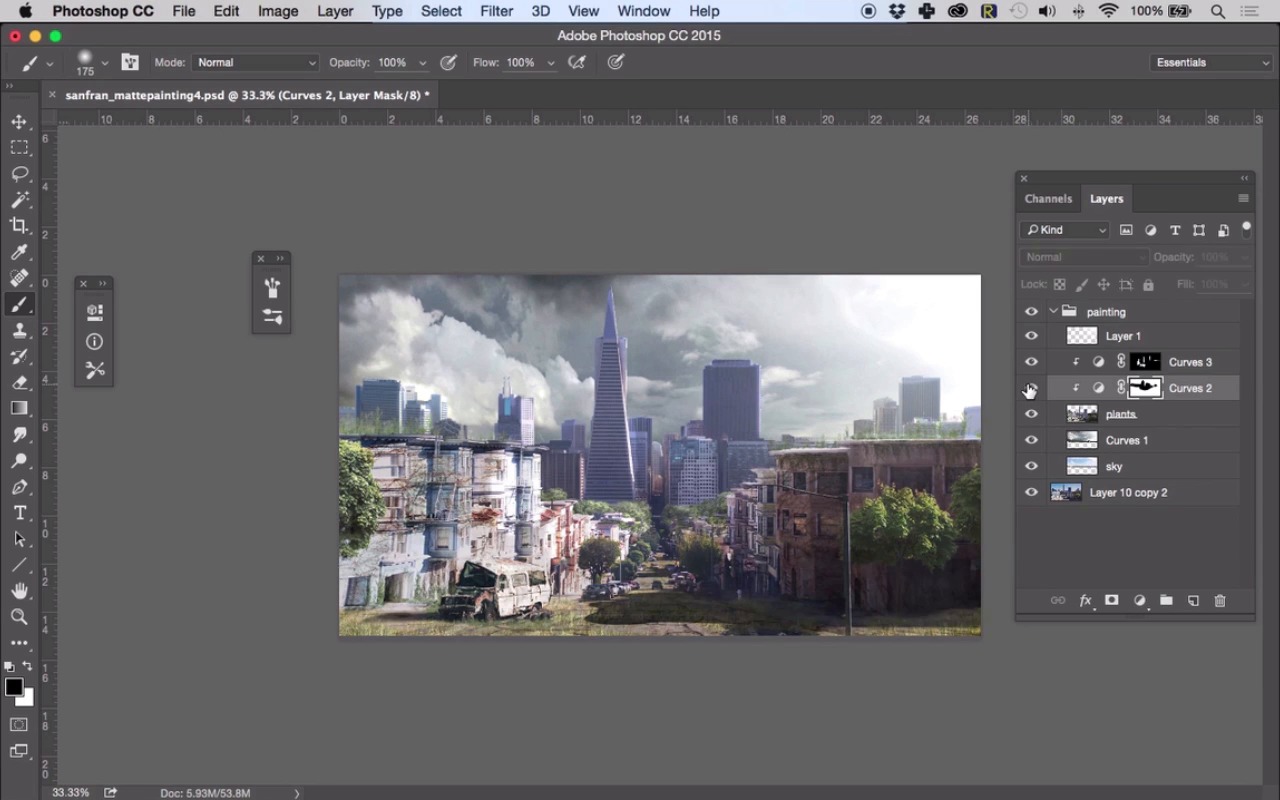Viewport: 1280px width, 800px height.
Task: Toggle pressure control for size
Action: (x=616, y=62)
